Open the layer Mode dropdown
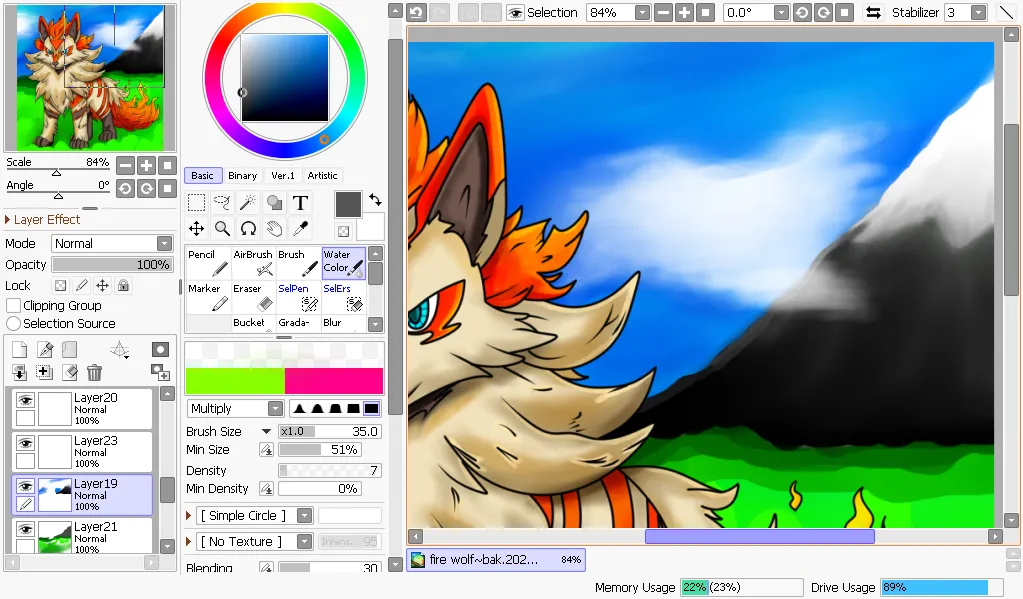 [x=164, y=243]
